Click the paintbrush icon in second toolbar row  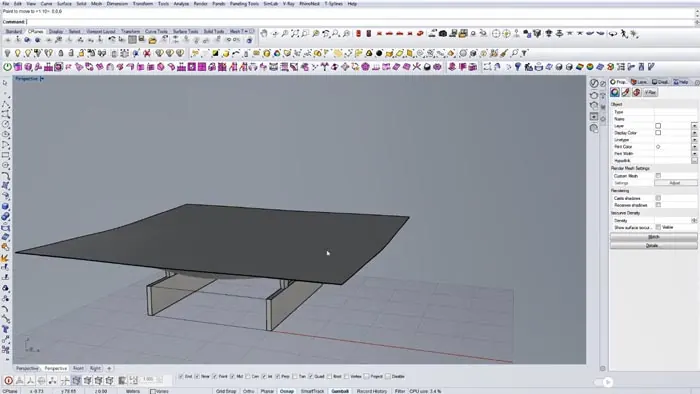(x=504, y=53)
